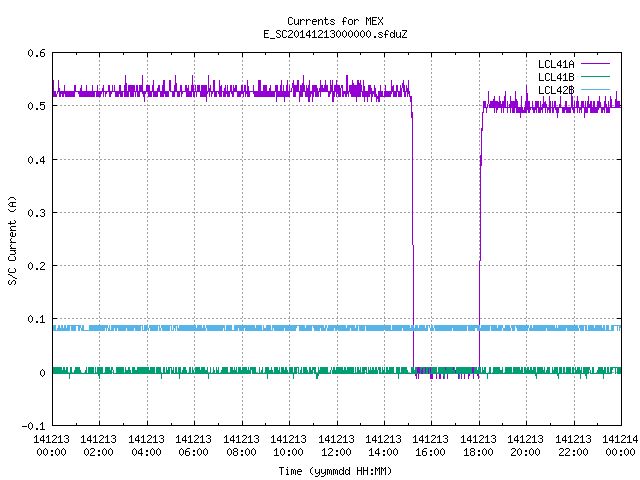The height and width of the screenshot is (480, 640).
Task: Click the purple LCL41A rising edge at 18:00
Action: (x=480, y=237)
